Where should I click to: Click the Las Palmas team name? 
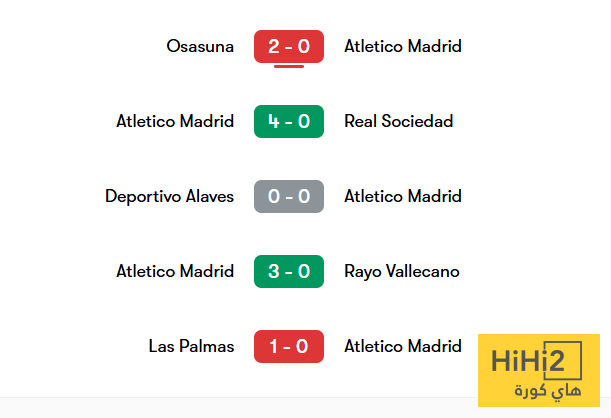pyautogui.click(x=191, y=346)
